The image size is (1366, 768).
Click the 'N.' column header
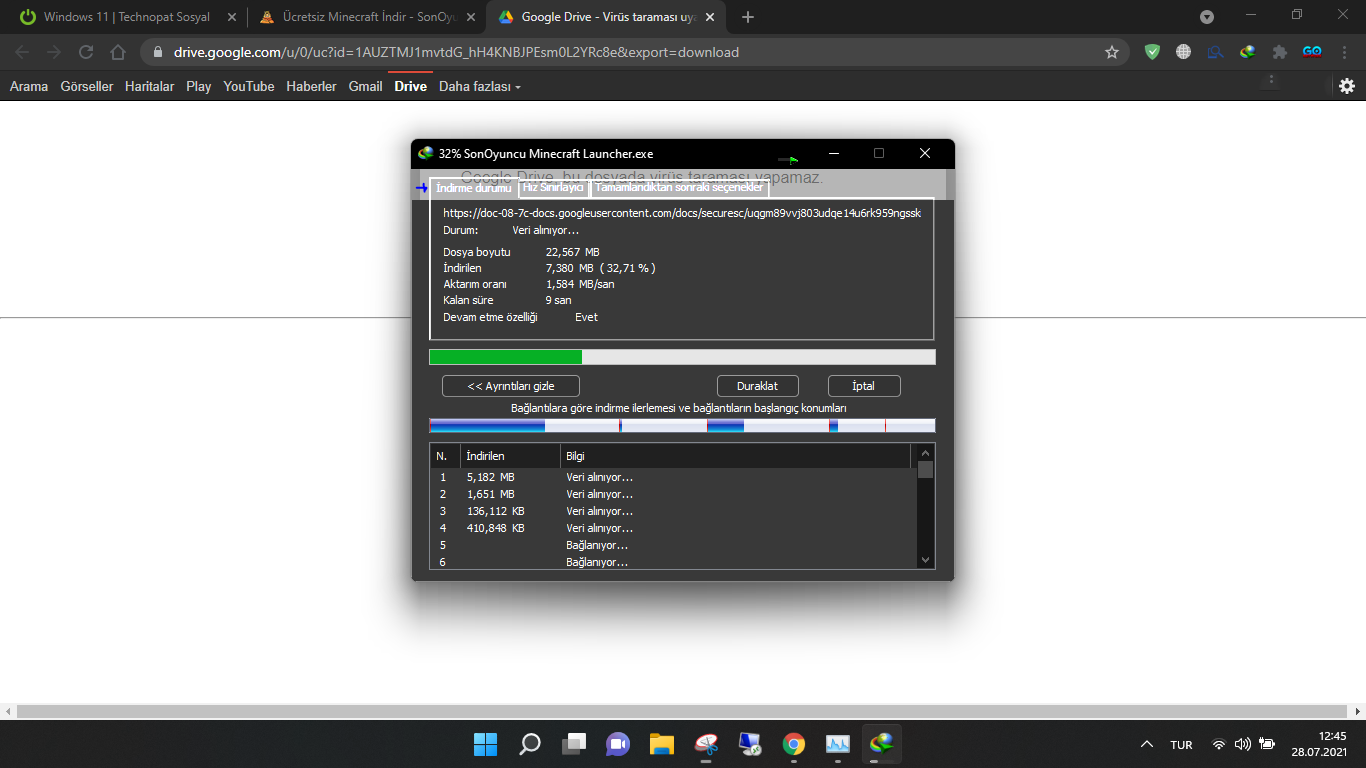pos(445,456)
